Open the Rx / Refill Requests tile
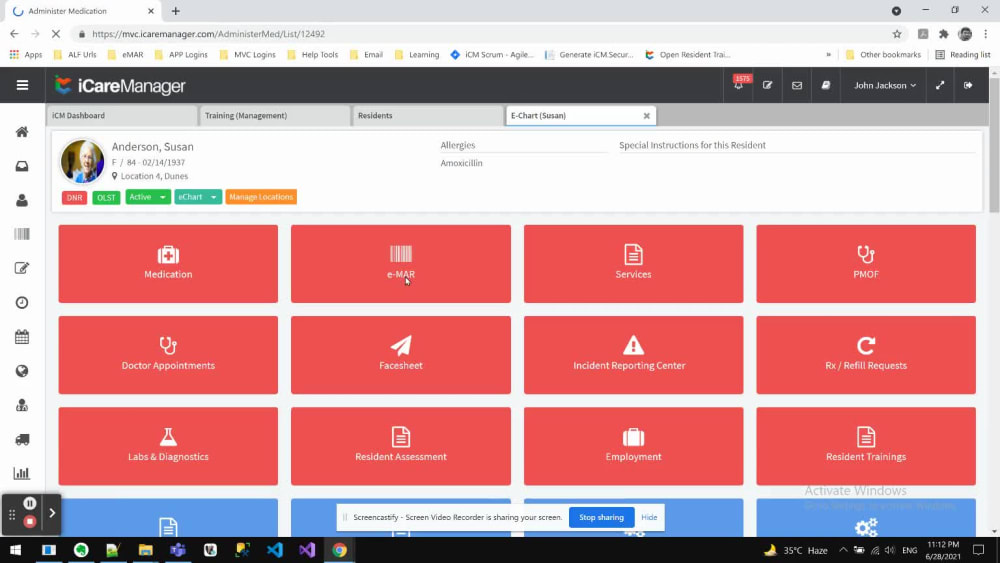 866,355
